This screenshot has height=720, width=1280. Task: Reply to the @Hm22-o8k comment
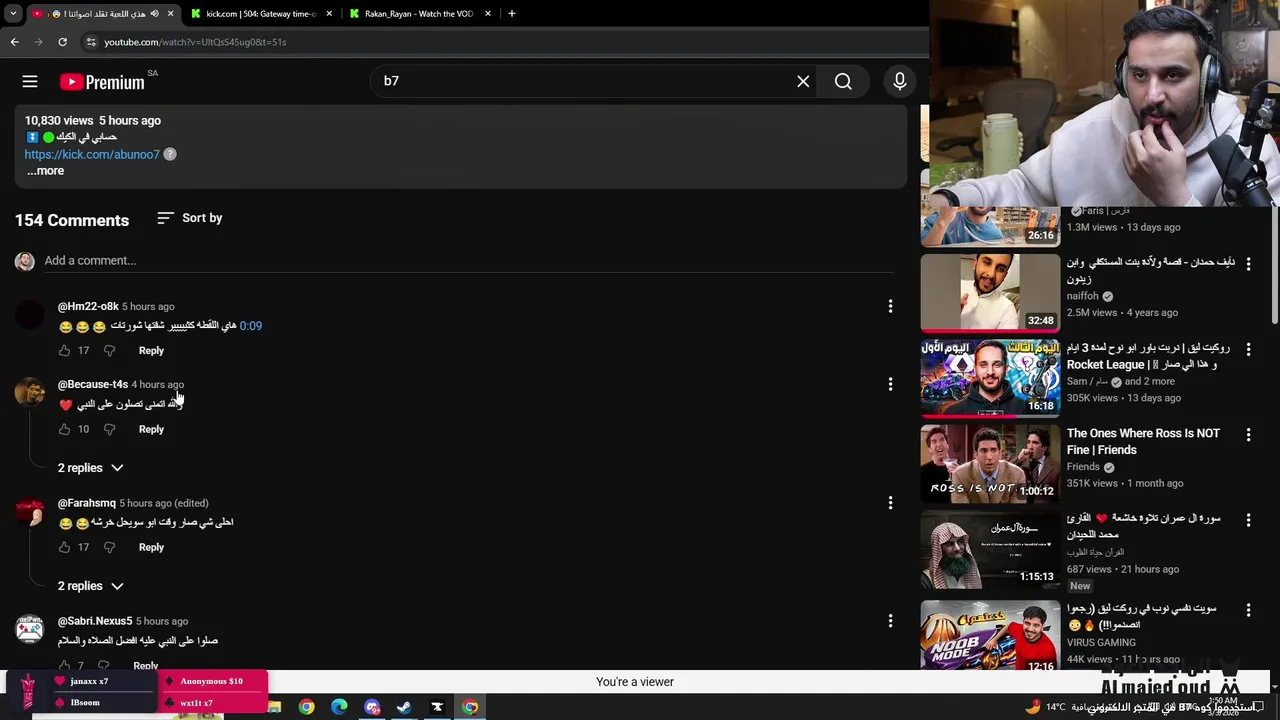[151, 351]
